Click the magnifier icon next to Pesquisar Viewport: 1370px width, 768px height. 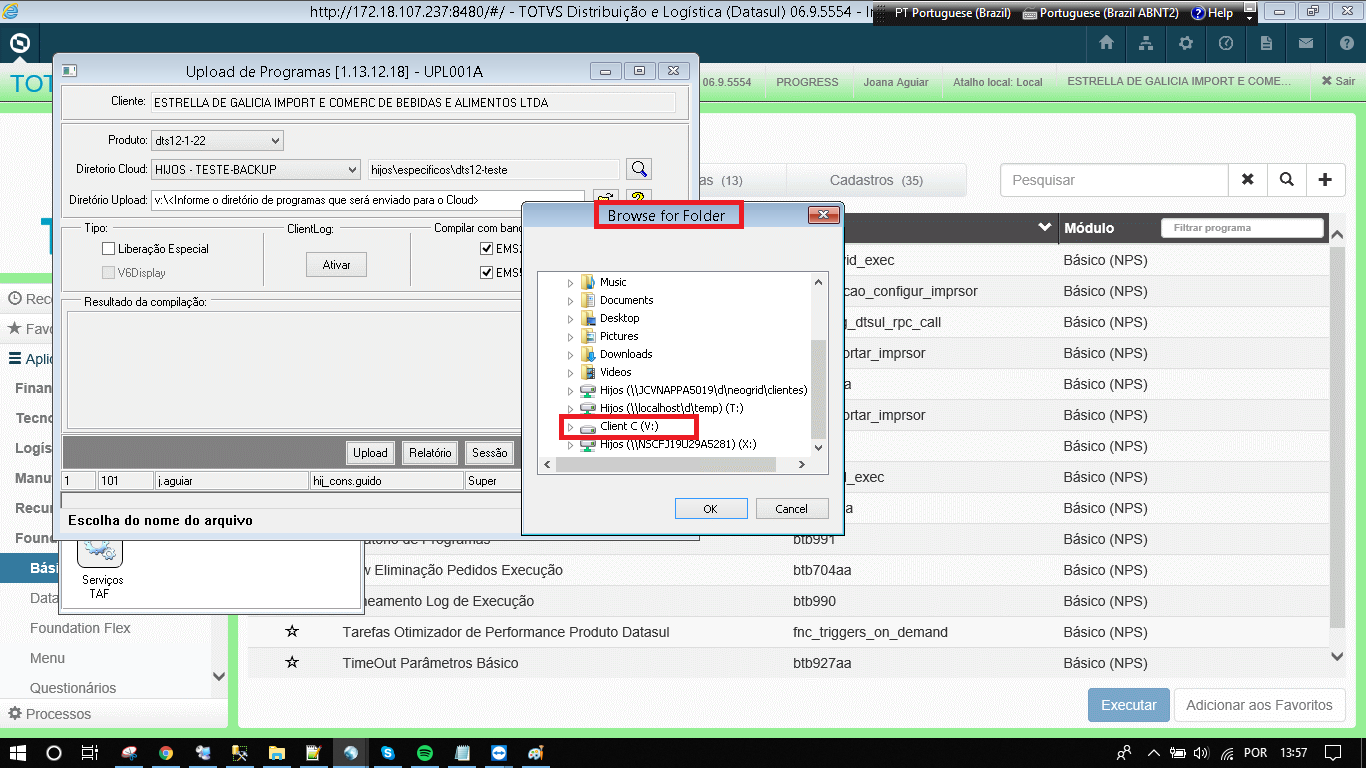[1286, 180]
